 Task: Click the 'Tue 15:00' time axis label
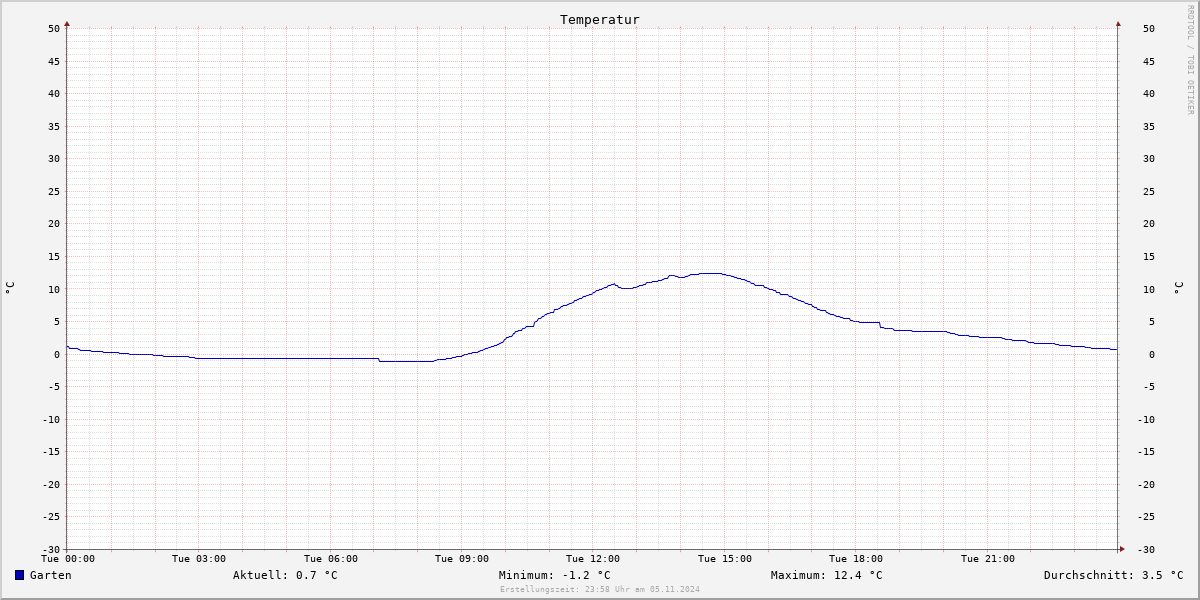point(725,559)
